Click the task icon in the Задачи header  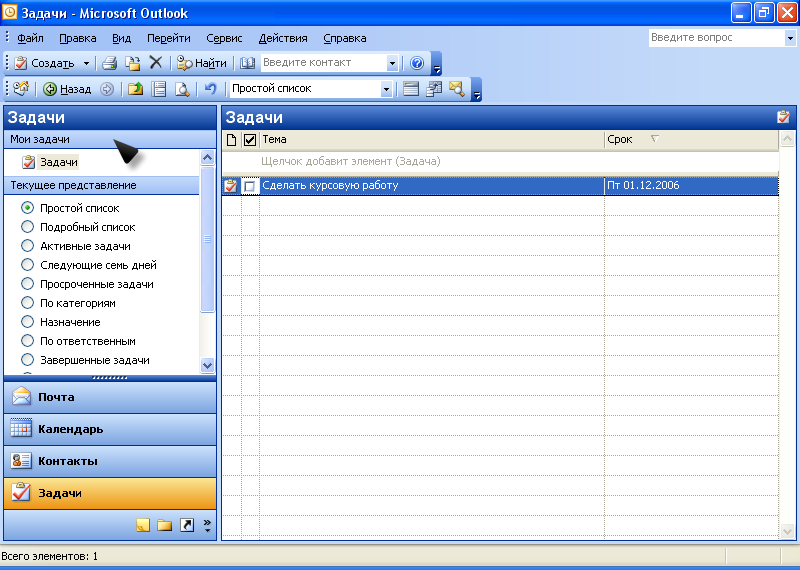coord(783,117)
